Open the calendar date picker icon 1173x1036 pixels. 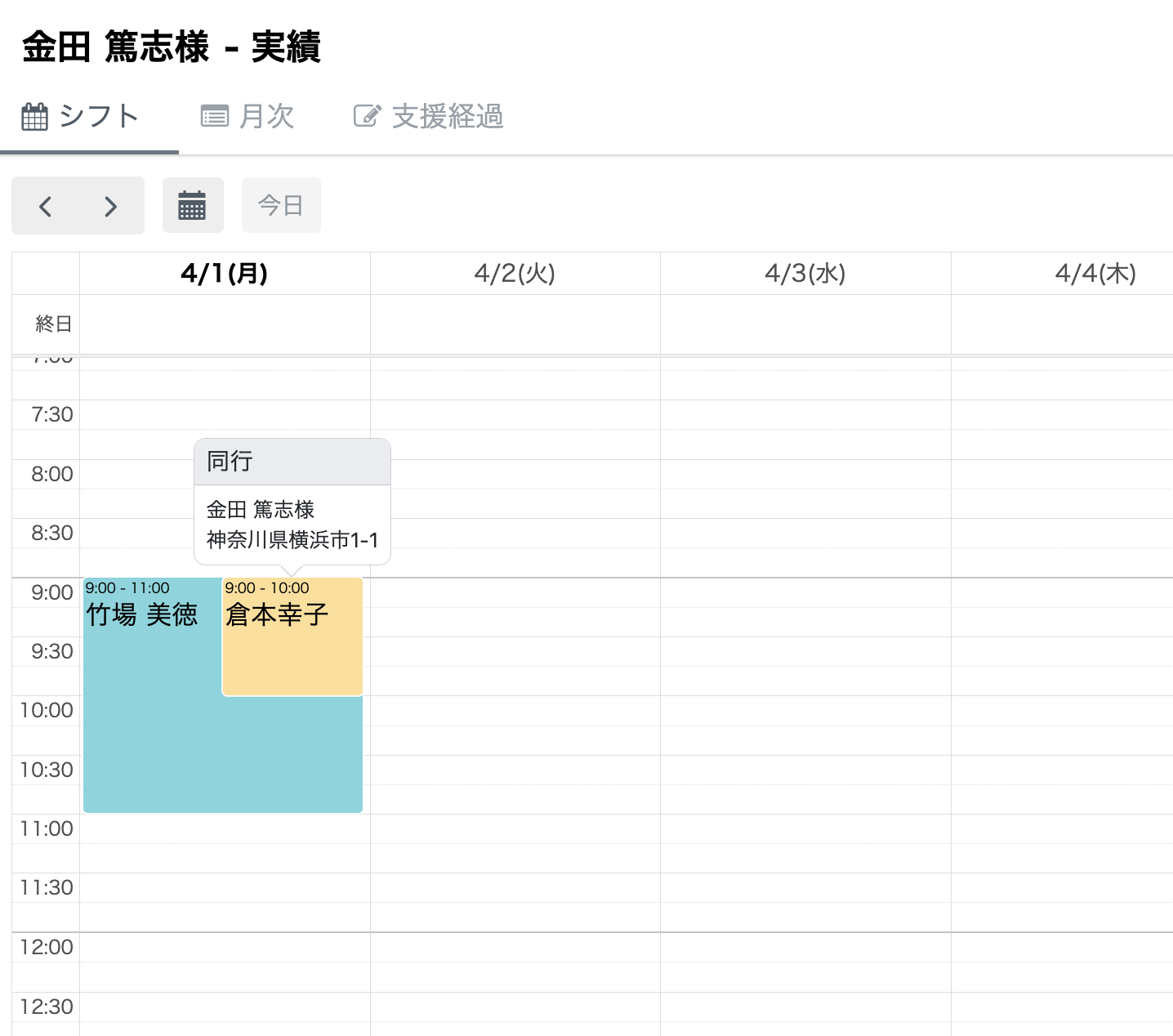(x=193, y=206)
